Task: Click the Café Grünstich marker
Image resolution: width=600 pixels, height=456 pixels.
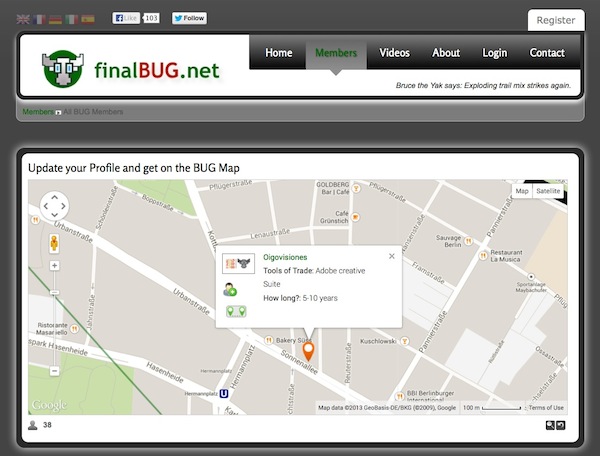Action: pos(355,217)
